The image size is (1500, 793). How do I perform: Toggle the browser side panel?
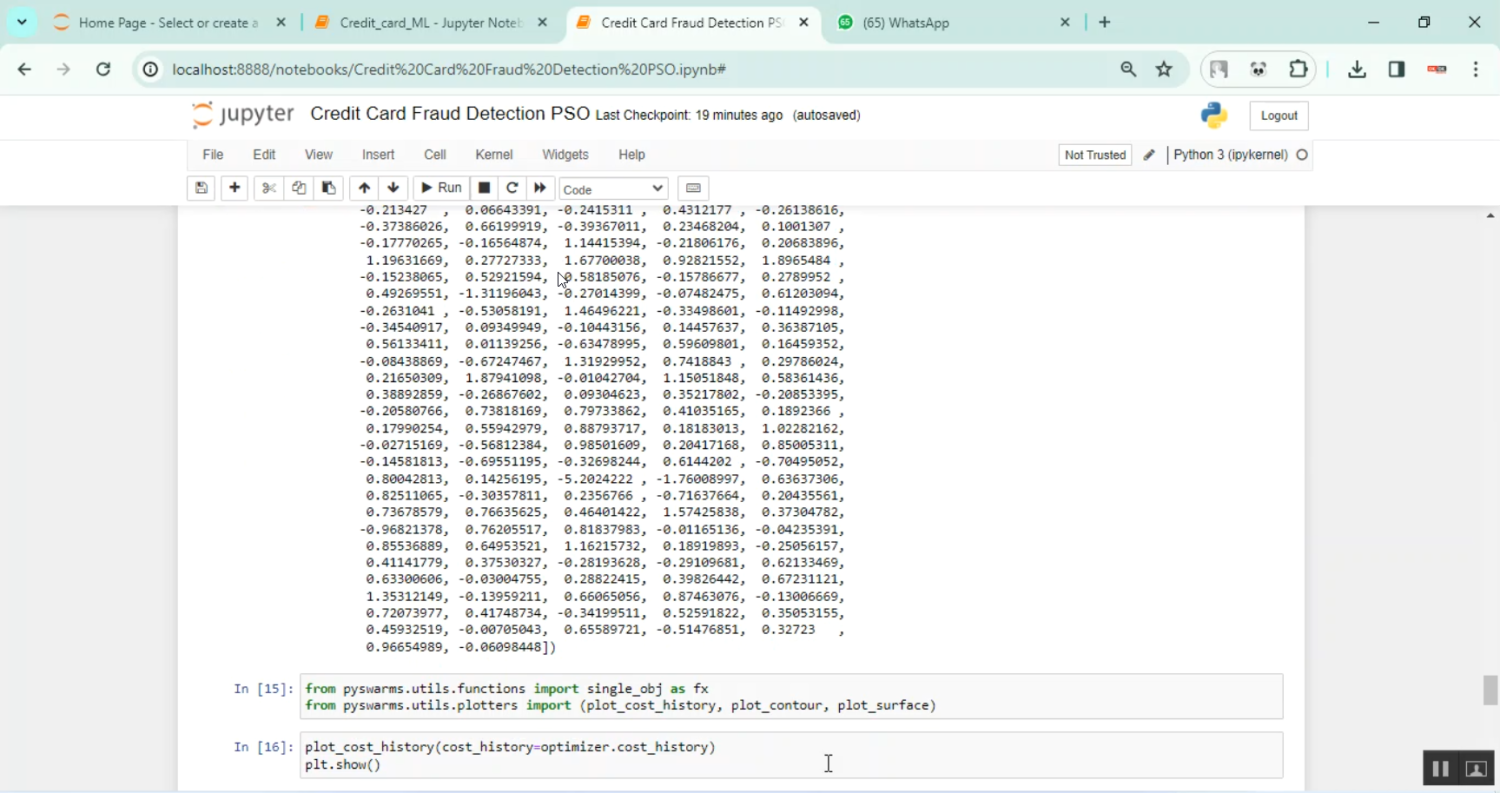tap(1397, 69)
